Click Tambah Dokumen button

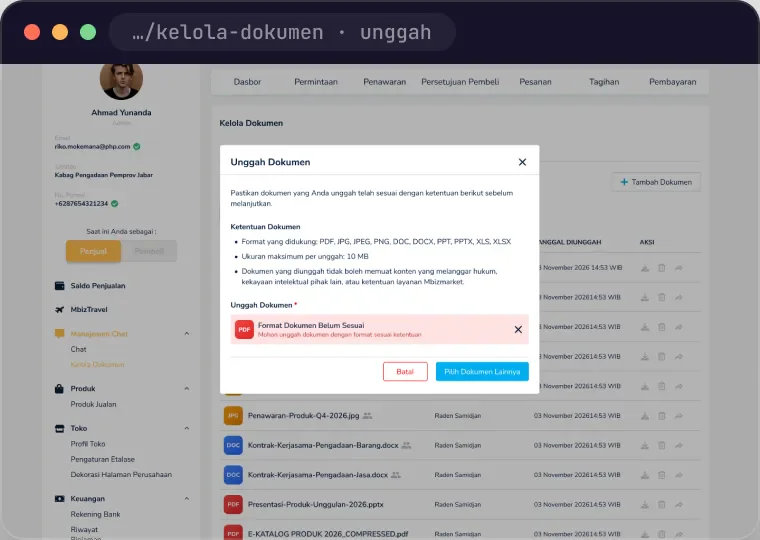(x=656, y=182)
